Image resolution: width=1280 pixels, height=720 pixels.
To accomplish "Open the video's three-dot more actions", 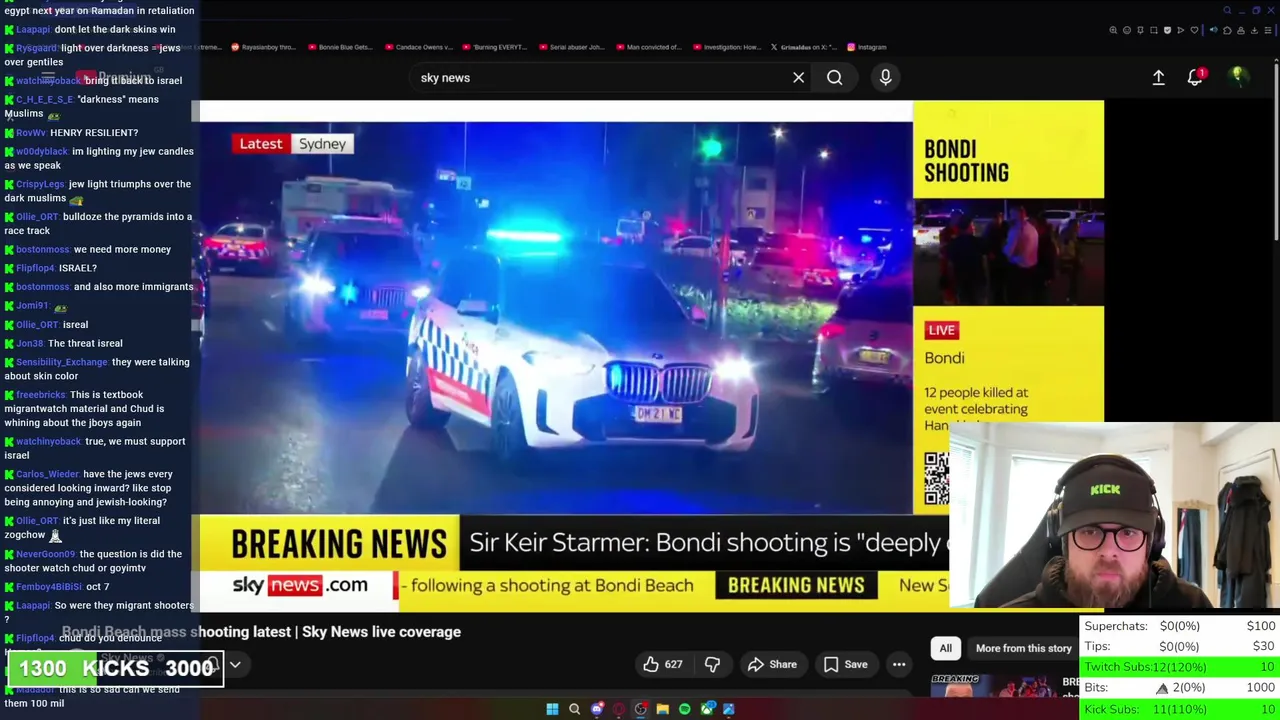I will 899,664.
